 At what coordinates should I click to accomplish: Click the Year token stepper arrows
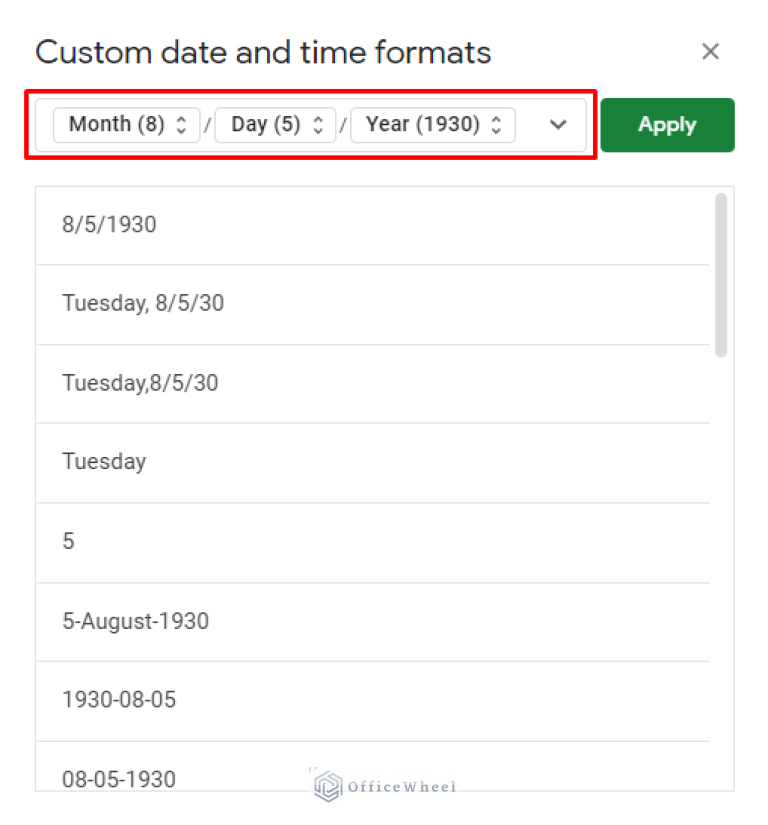tap(496, 124)
